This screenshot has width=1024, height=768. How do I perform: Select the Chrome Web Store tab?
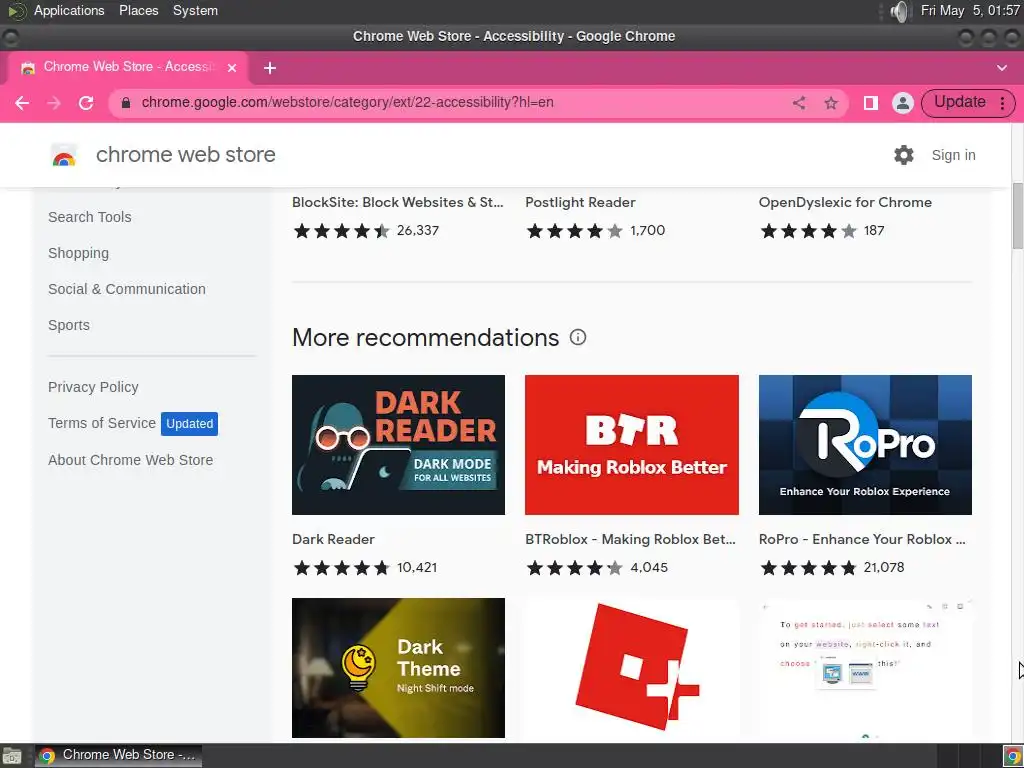coord(127,67)
